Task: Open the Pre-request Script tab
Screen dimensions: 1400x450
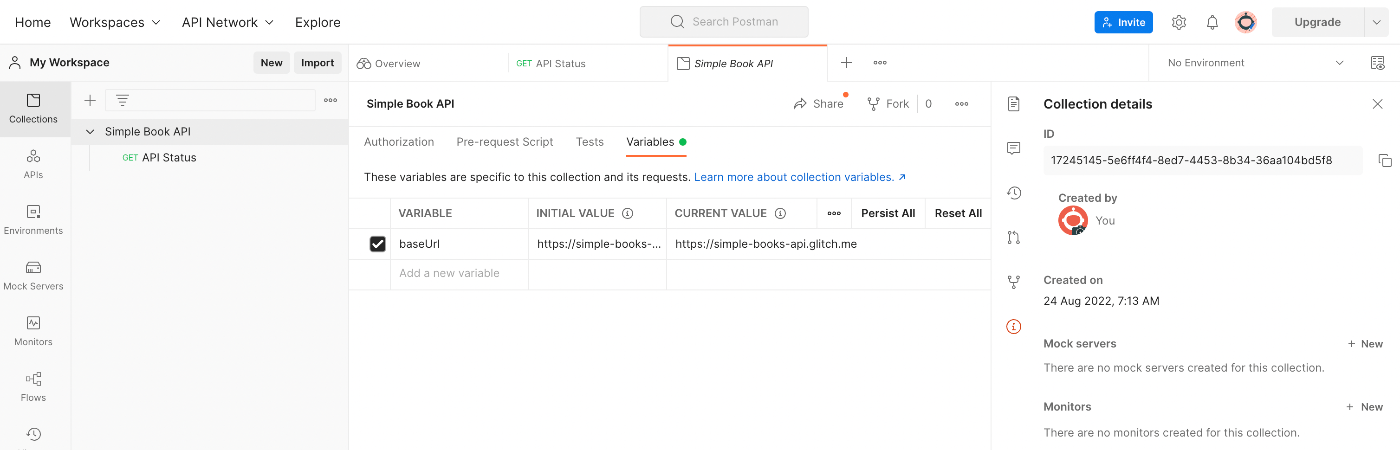Action: 505,142
